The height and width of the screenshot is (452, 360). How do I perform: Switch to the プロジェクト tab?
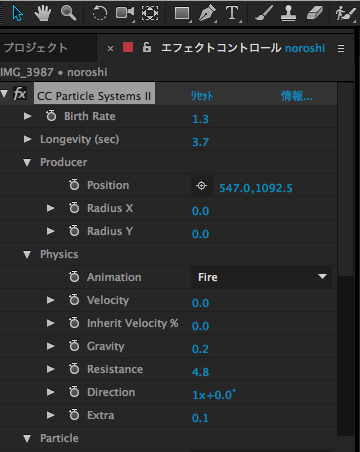36,48
